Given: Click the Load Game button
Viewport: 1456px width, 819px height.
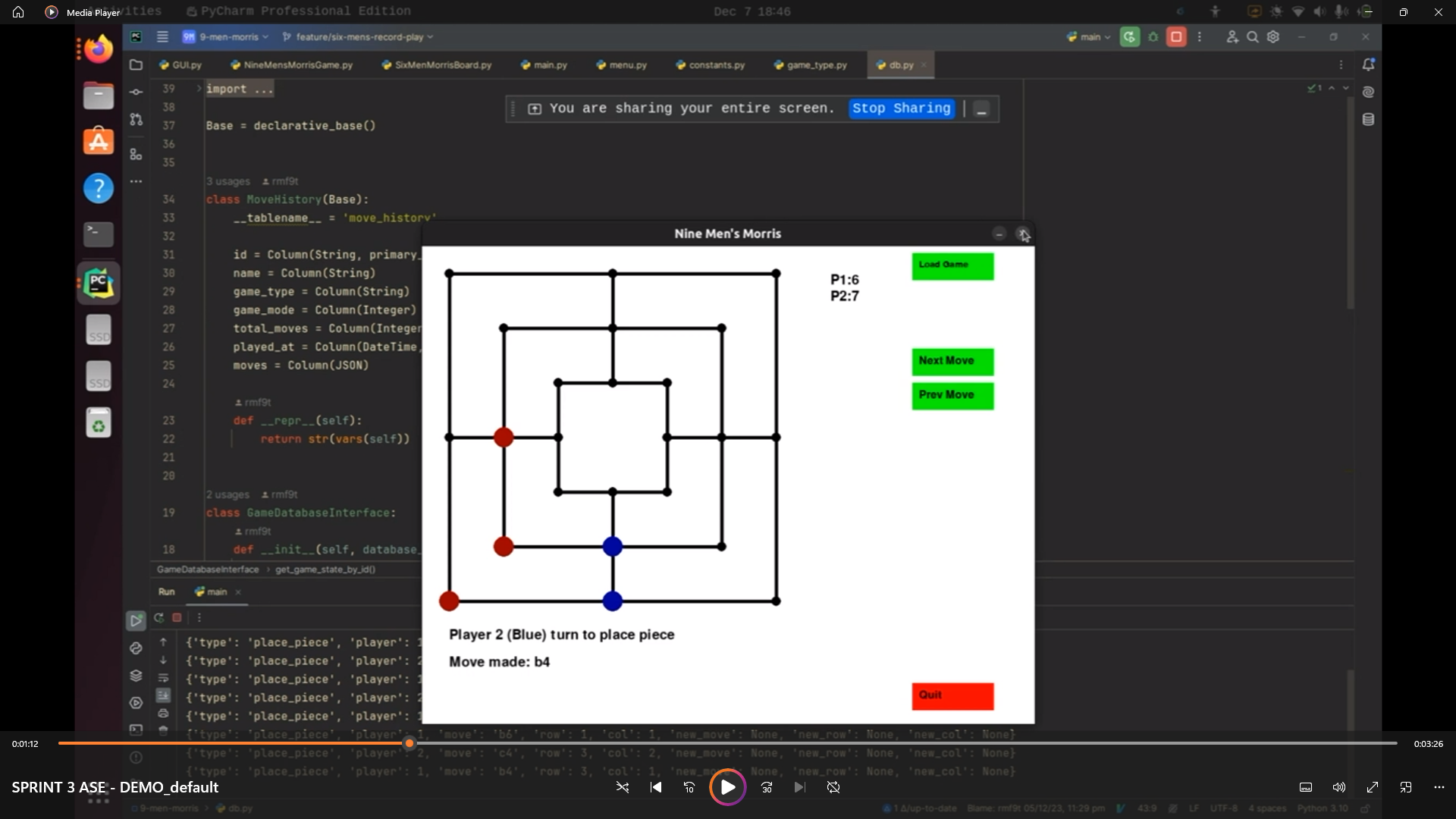Looking at the screenshot, I should click(x=952, y=265).
